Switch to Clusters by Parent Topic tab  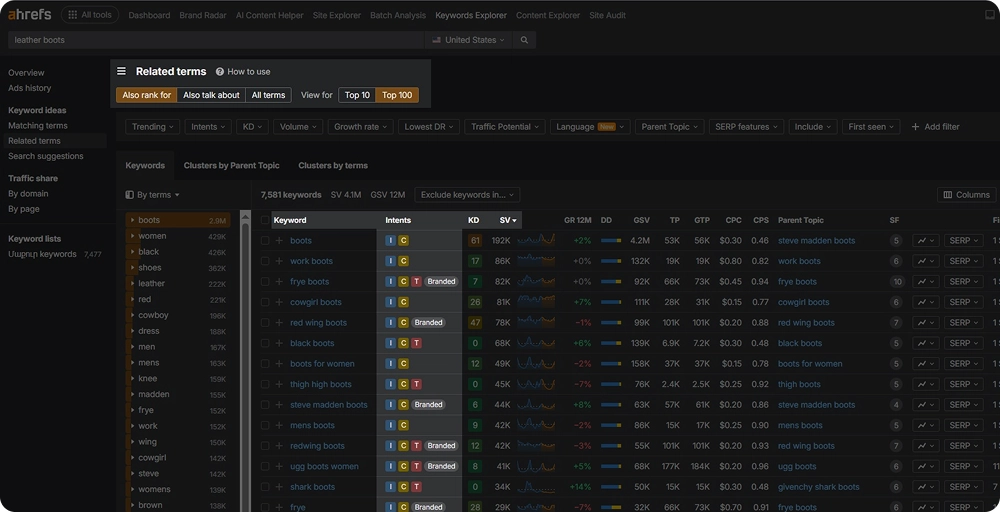232,165
